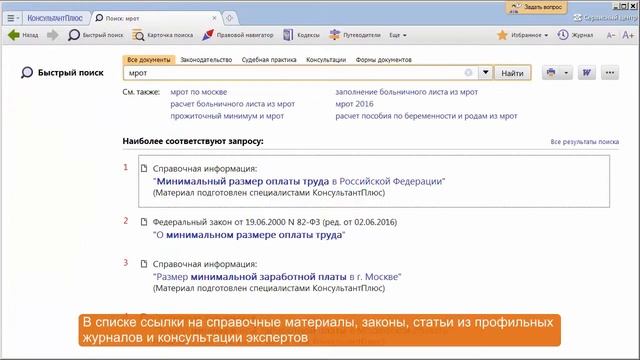Open the Журнал history
640x360 pixels.
[576, 35]
